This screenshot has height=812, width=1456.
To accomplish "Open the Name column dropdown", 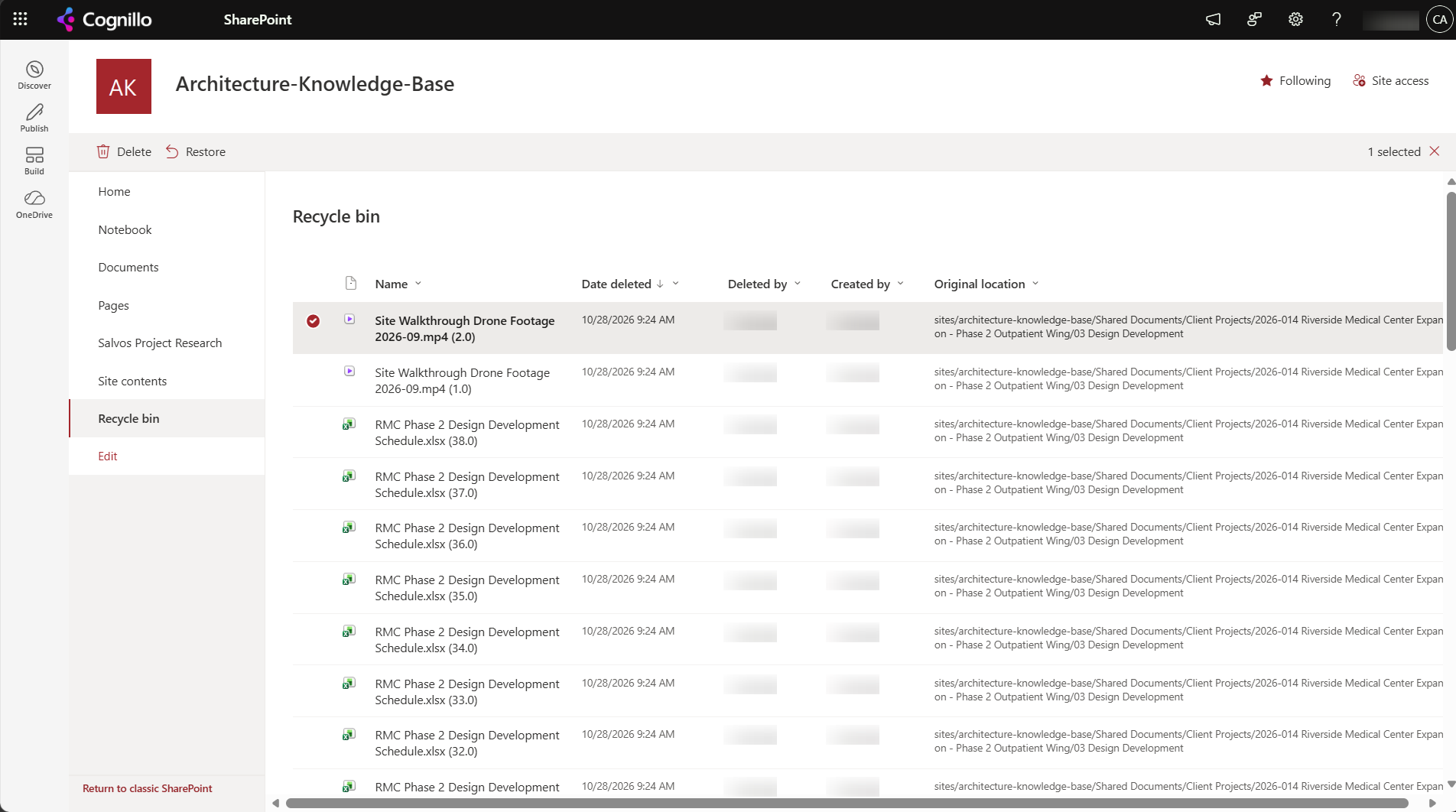I will (x=418, y=284).
